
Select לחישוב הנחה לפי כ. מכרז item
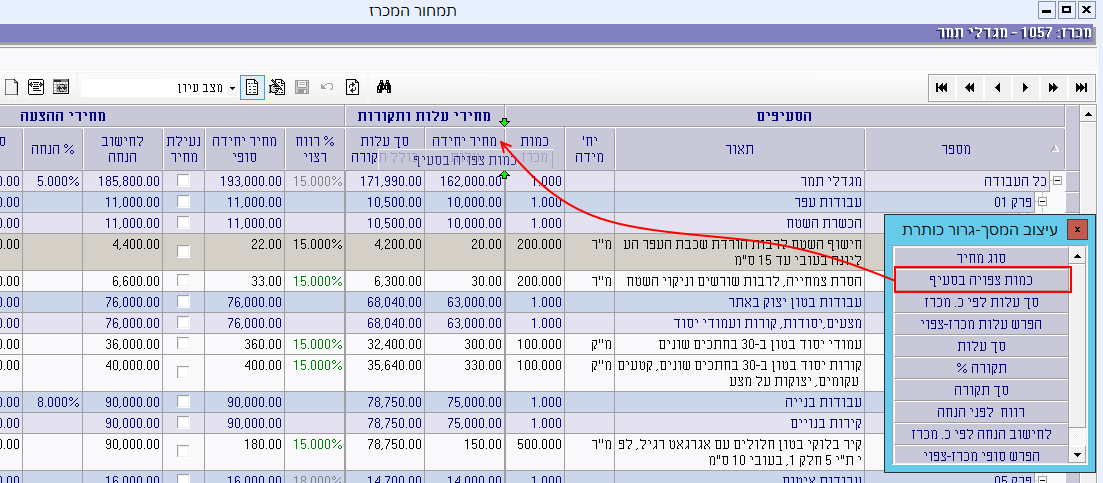point(980,433)
